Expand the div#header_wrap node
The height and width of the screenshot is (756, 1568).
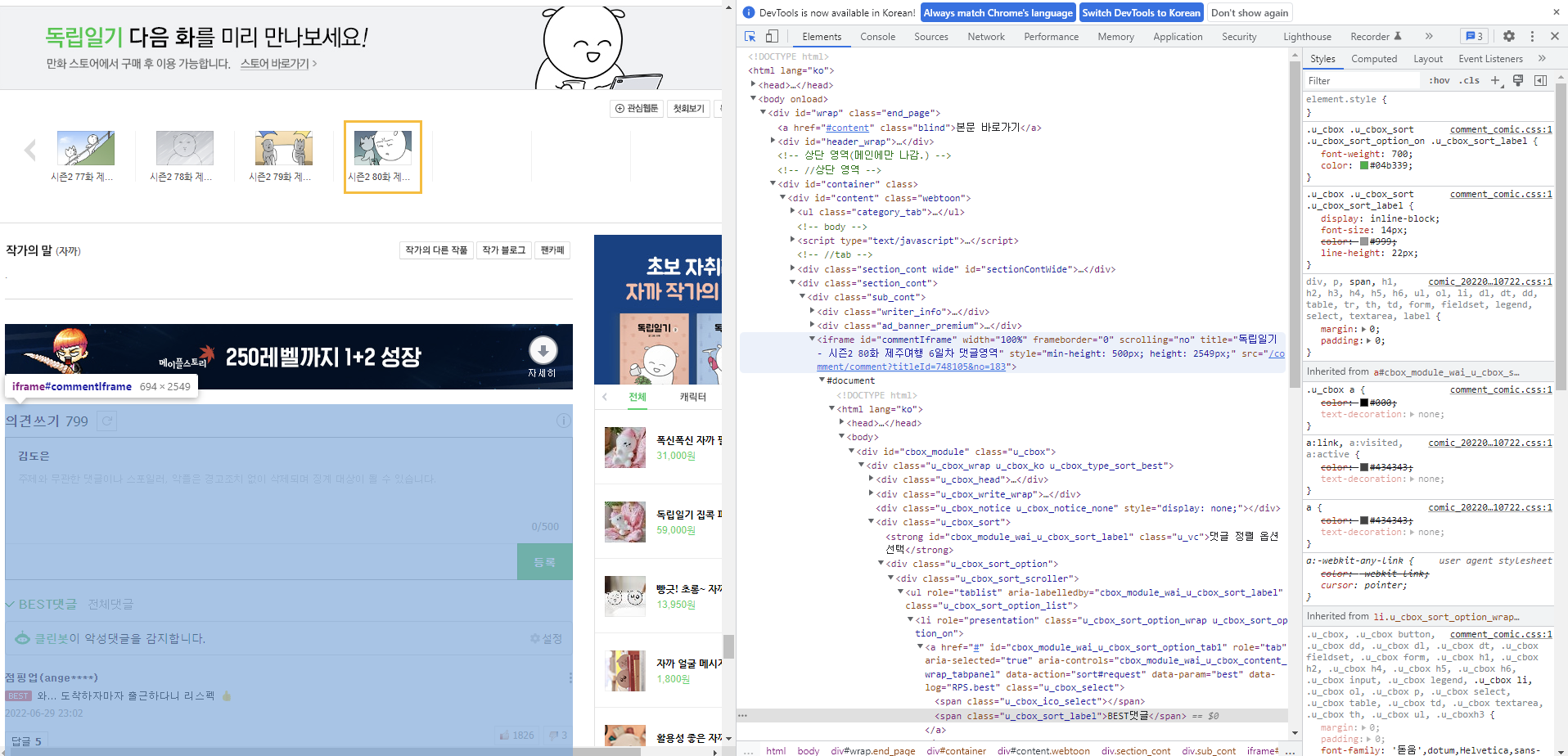[x=773, y=141]
